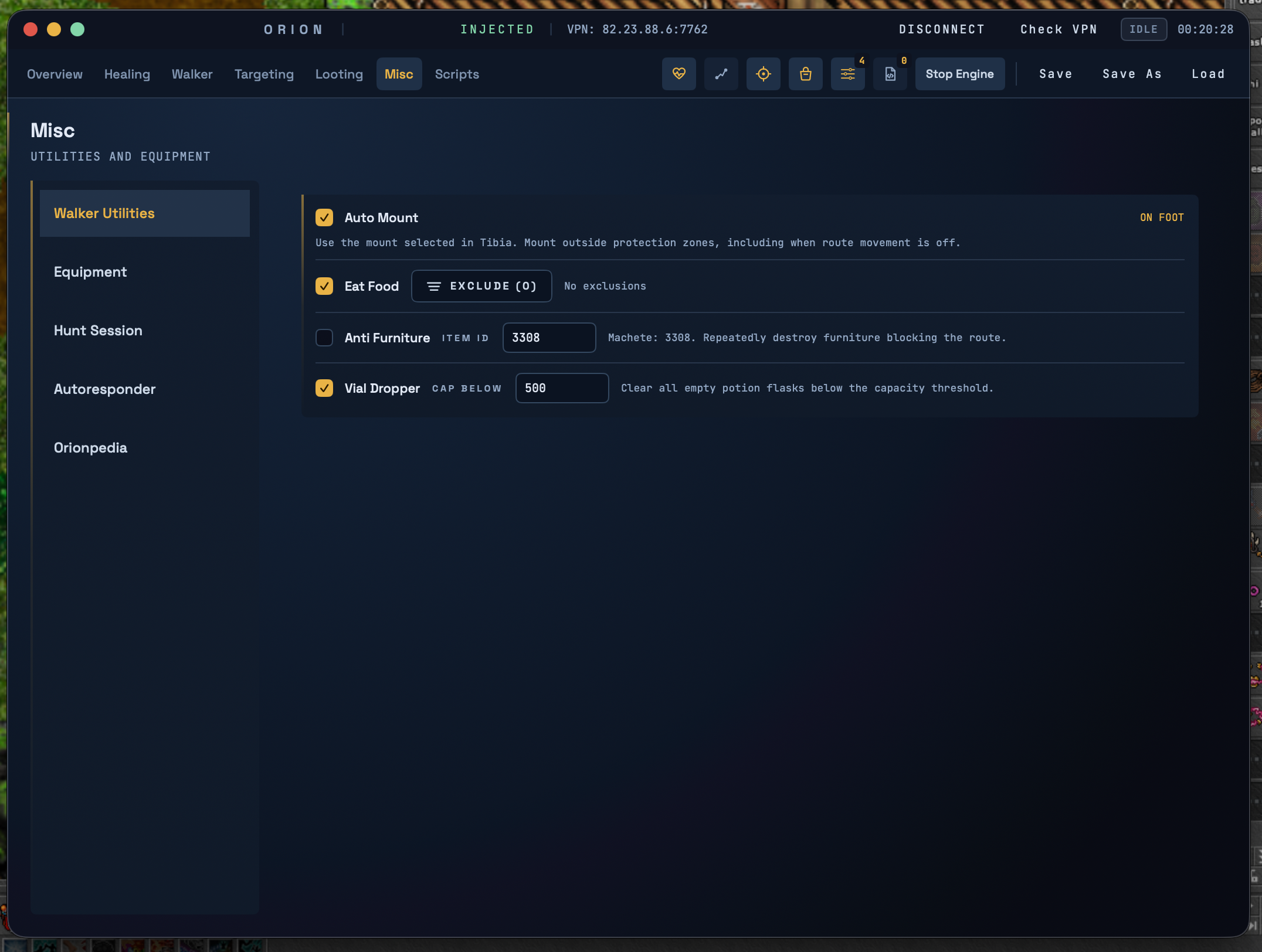
Task: Click the ON FOOT status label
Action: [x=1162, y=217]
